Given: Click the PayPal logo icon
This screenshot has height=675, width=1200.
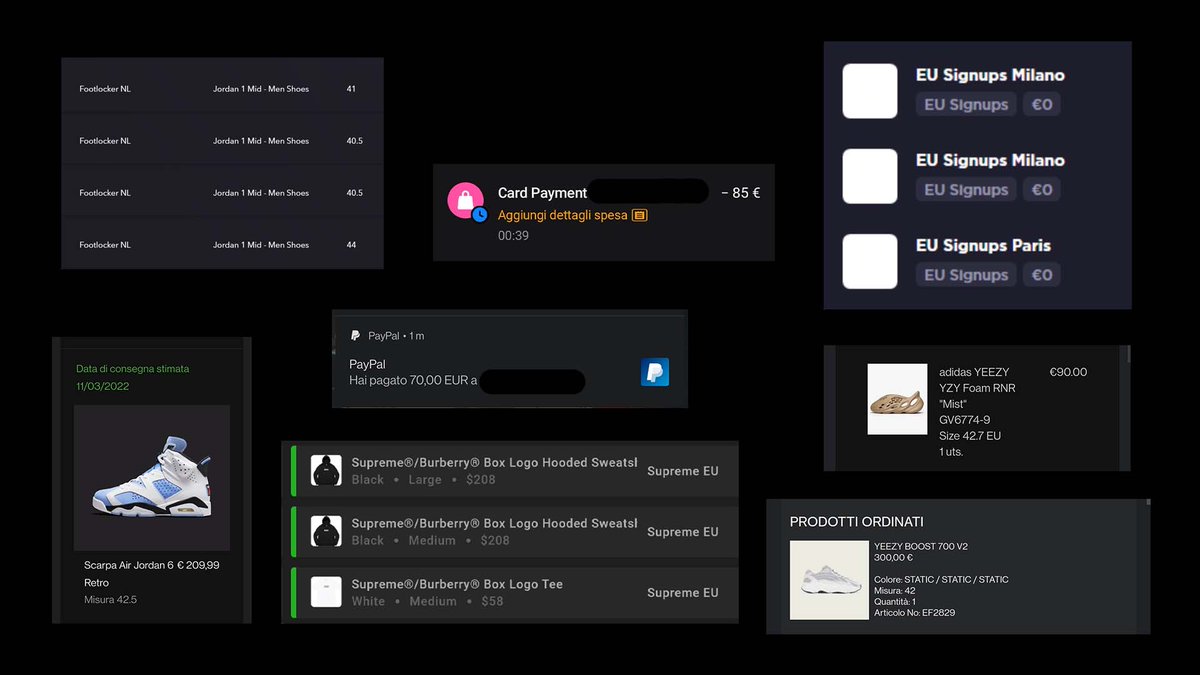Looking at the screenshot, I should tap(655, 370).
